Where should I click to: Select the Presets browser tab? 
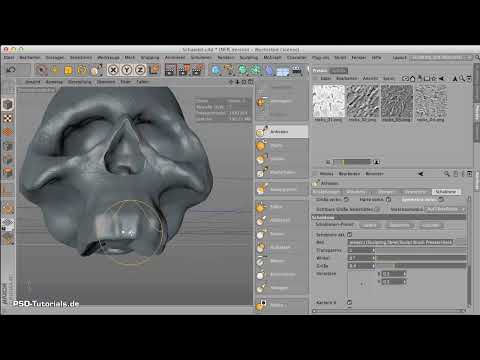pyautogui.click(x=320, y=70)
